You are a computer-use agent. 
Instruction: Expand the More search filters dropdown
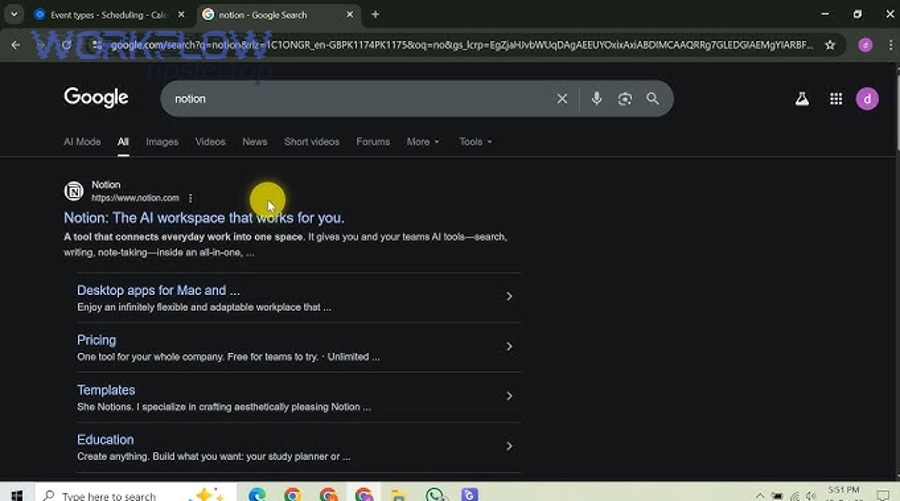pyautogui.click(x=422, y=142)
